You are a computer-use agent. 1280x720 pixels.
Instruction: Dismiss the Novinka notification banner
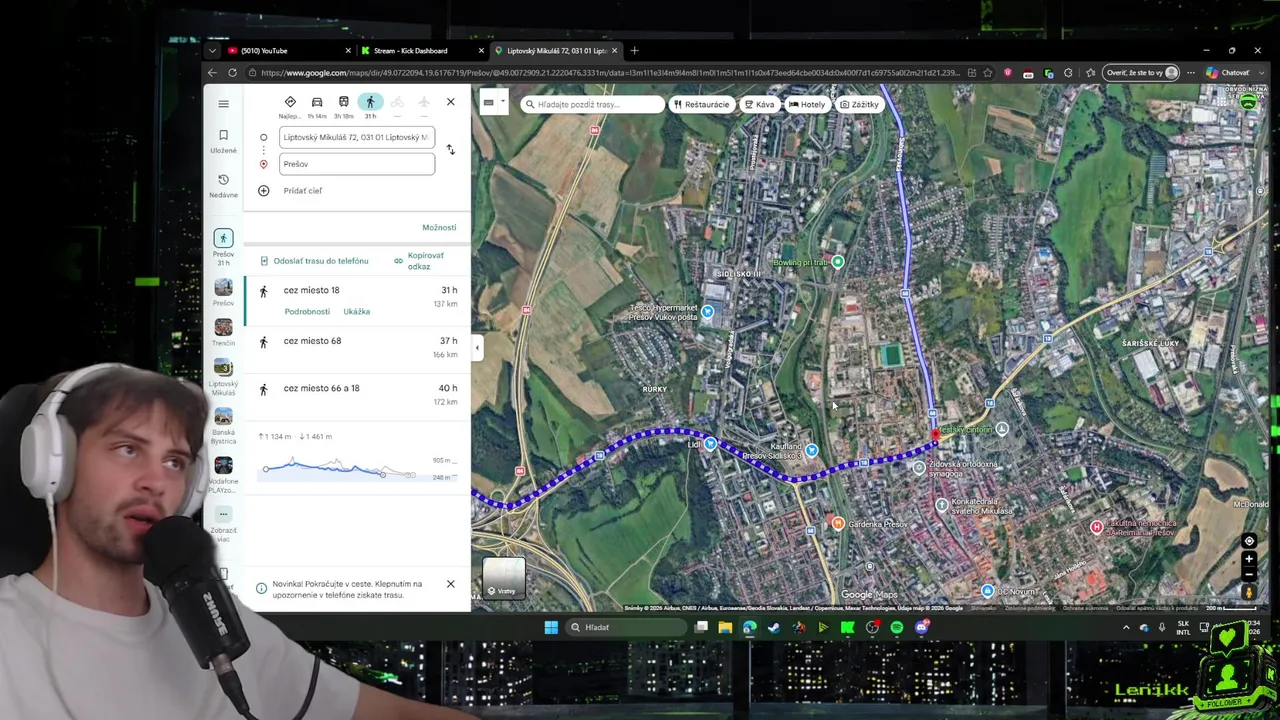click(x=450, y=584)
